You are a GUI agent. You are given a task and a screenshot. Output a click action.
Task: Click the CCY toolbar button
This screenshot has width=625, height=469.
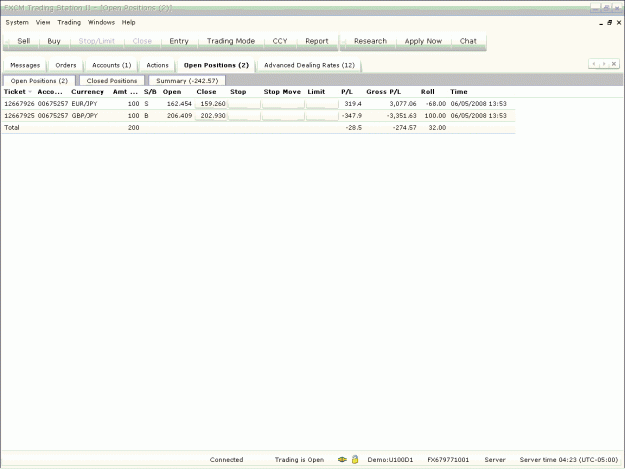pos(280,41)
